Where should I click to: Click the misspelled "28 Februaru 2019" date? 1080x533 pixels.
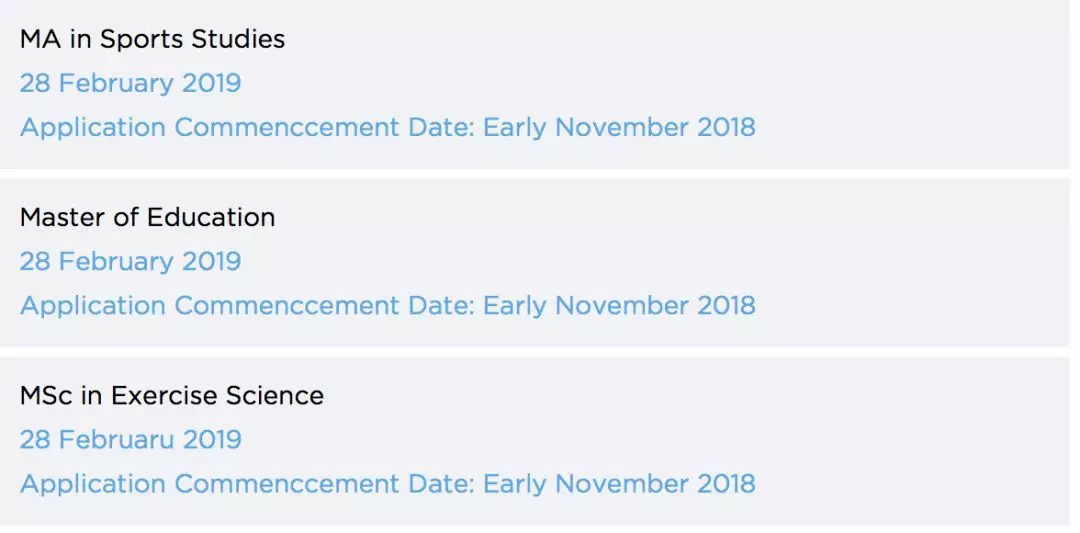click(130, 439)
